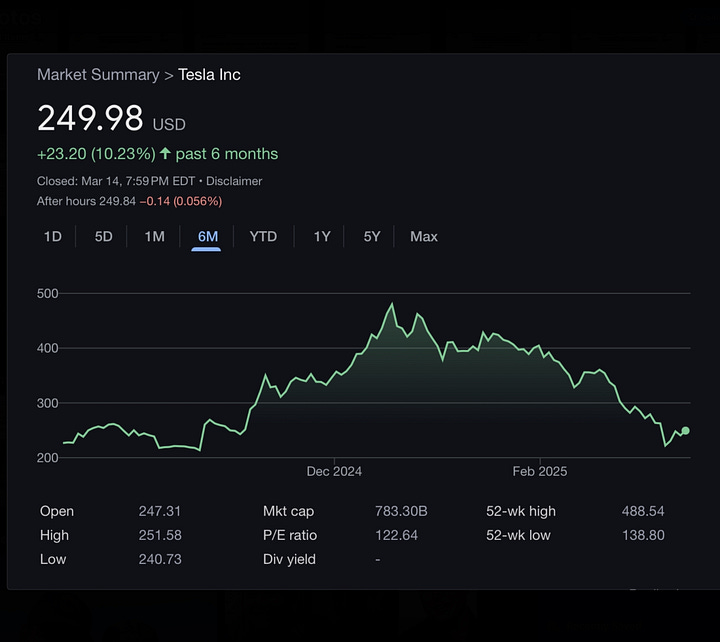720x642 pixels.
Task: Switch chart to YTD range
Action: pyautogui.click(x=263, y=237)
